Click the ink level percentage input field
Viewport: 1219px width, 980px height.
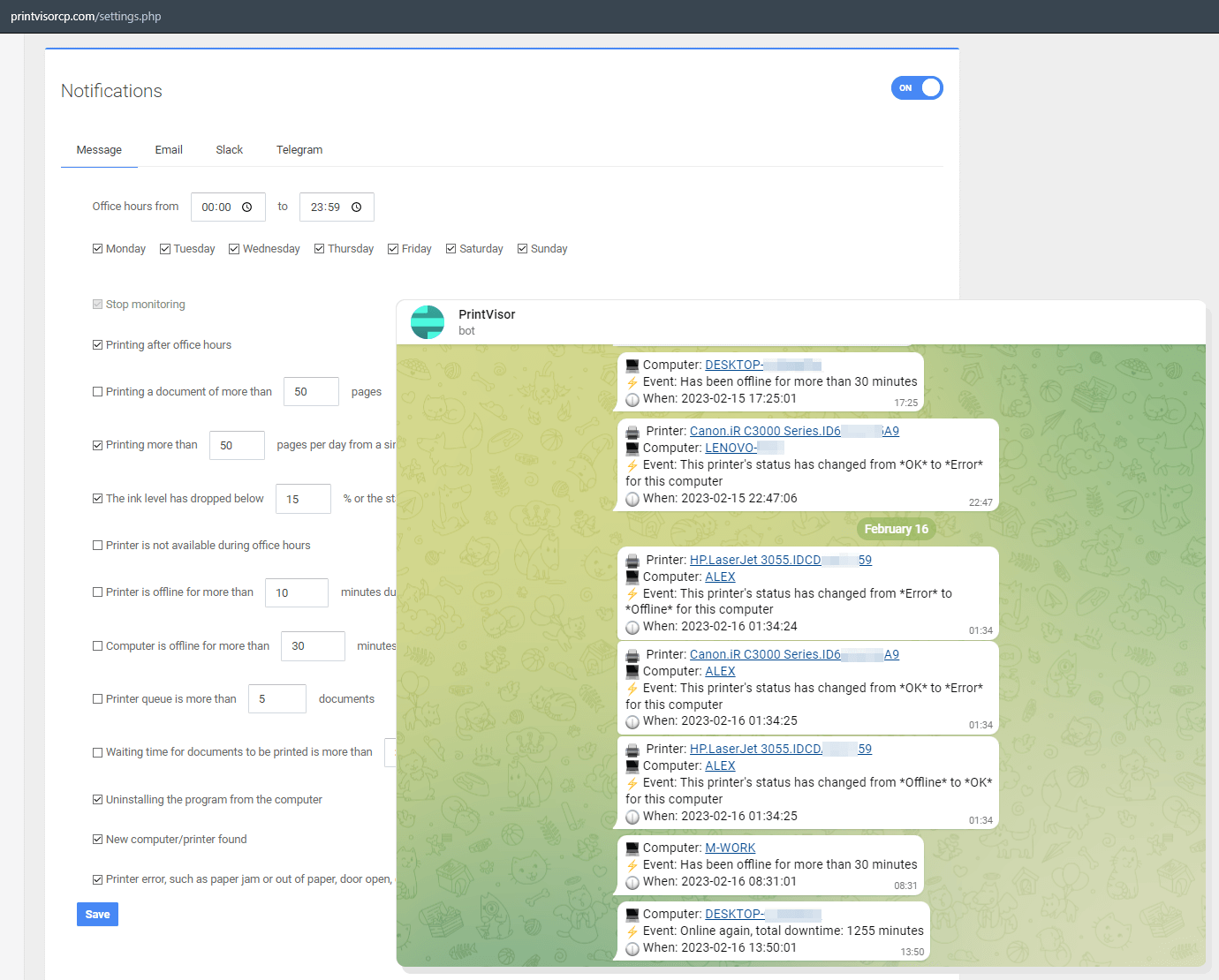point(303,499)
